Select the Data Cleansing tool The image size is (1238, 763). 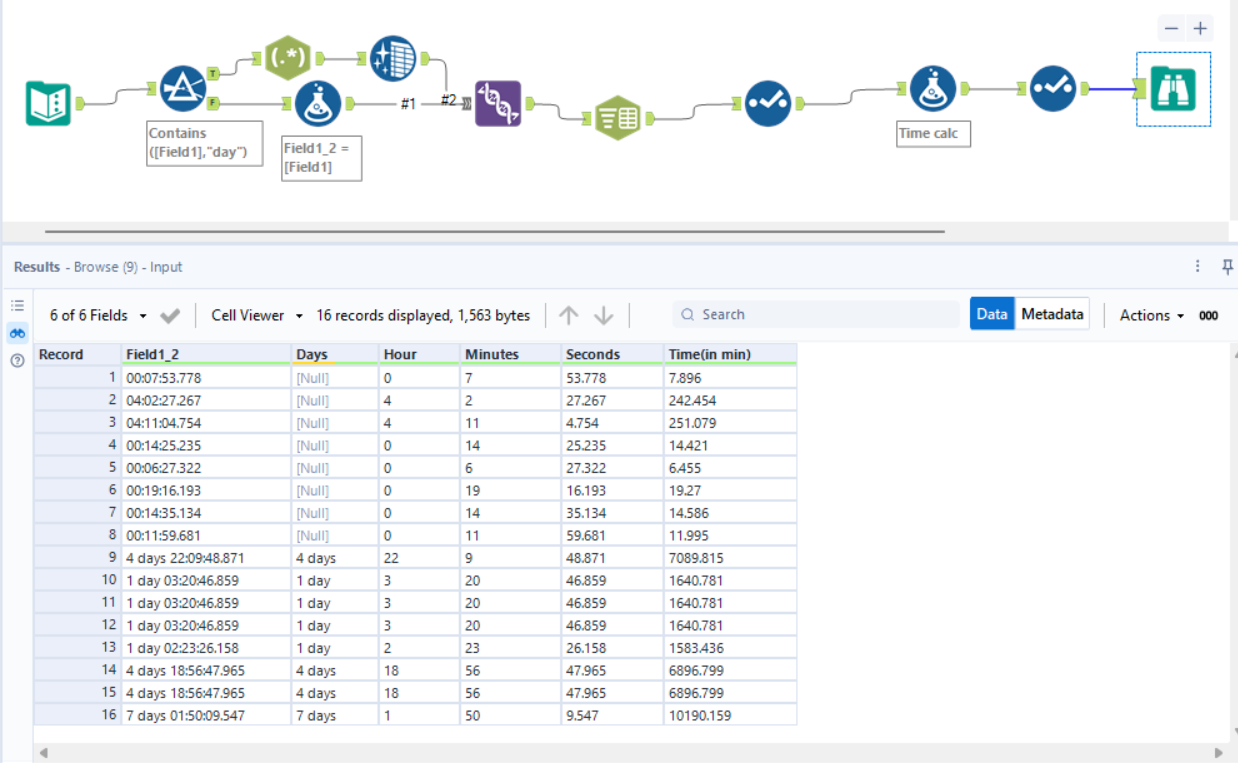click(x=393, y=59)
